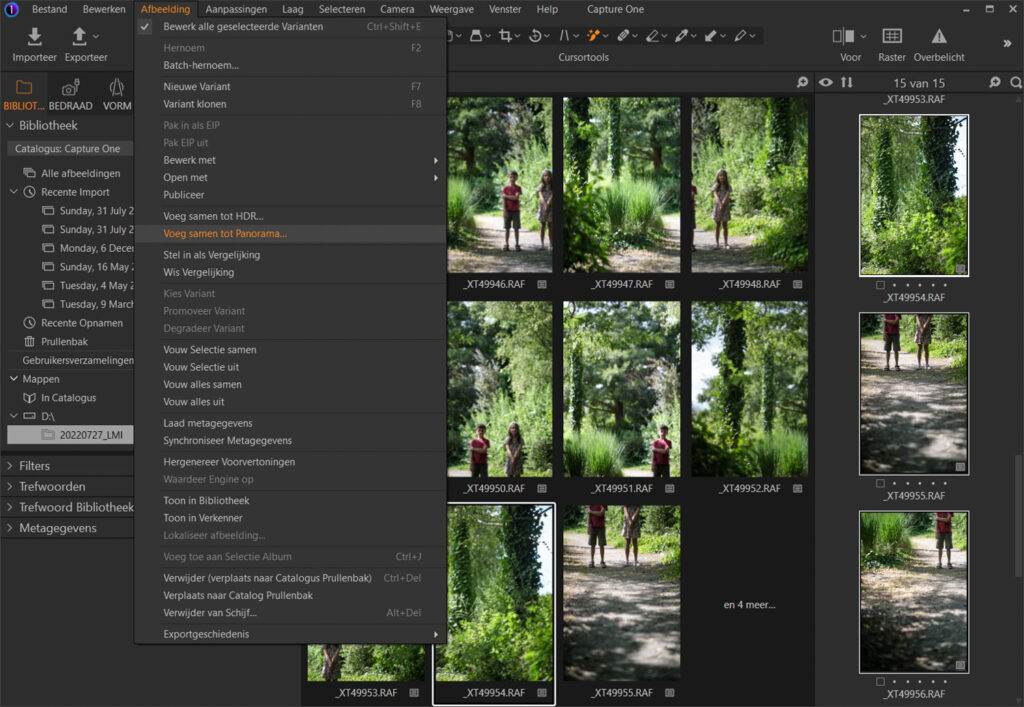The image size is (1024, 707).
Task: Open the Camera menu
Action: [x=397, y=9]
